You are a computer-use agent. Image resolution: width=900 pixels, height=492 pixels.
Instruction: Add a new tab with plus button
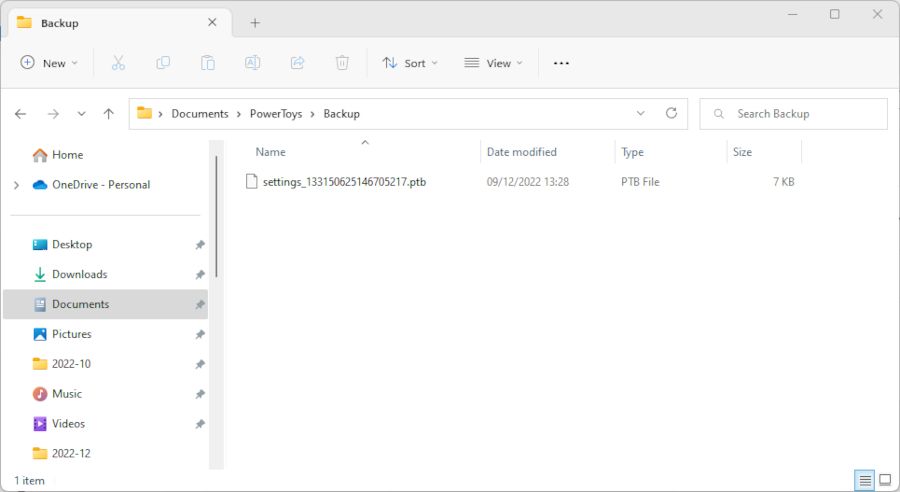tap(255, 23)
